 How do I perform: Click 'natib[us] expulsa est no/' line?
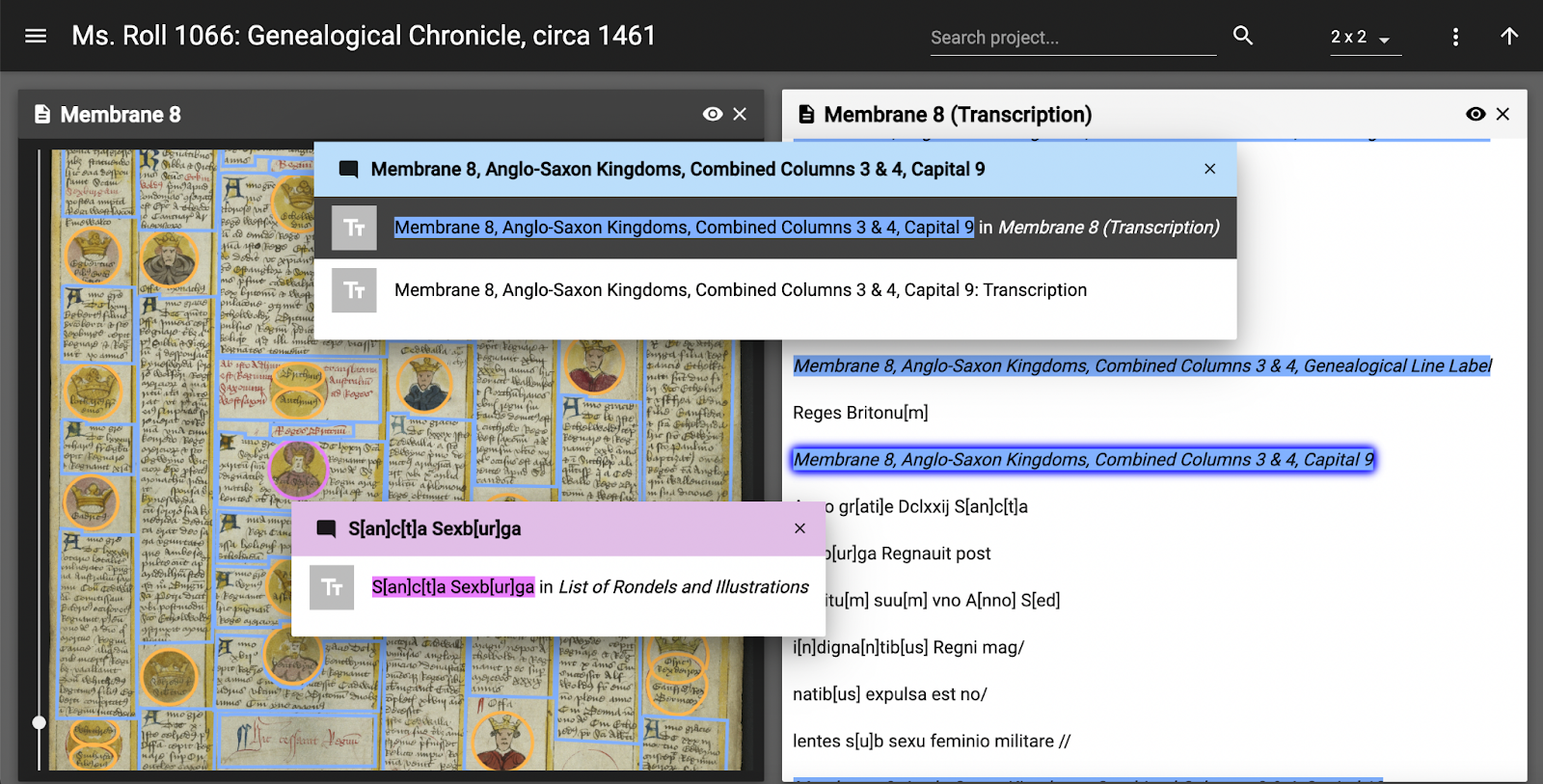[x=889, y=694]
